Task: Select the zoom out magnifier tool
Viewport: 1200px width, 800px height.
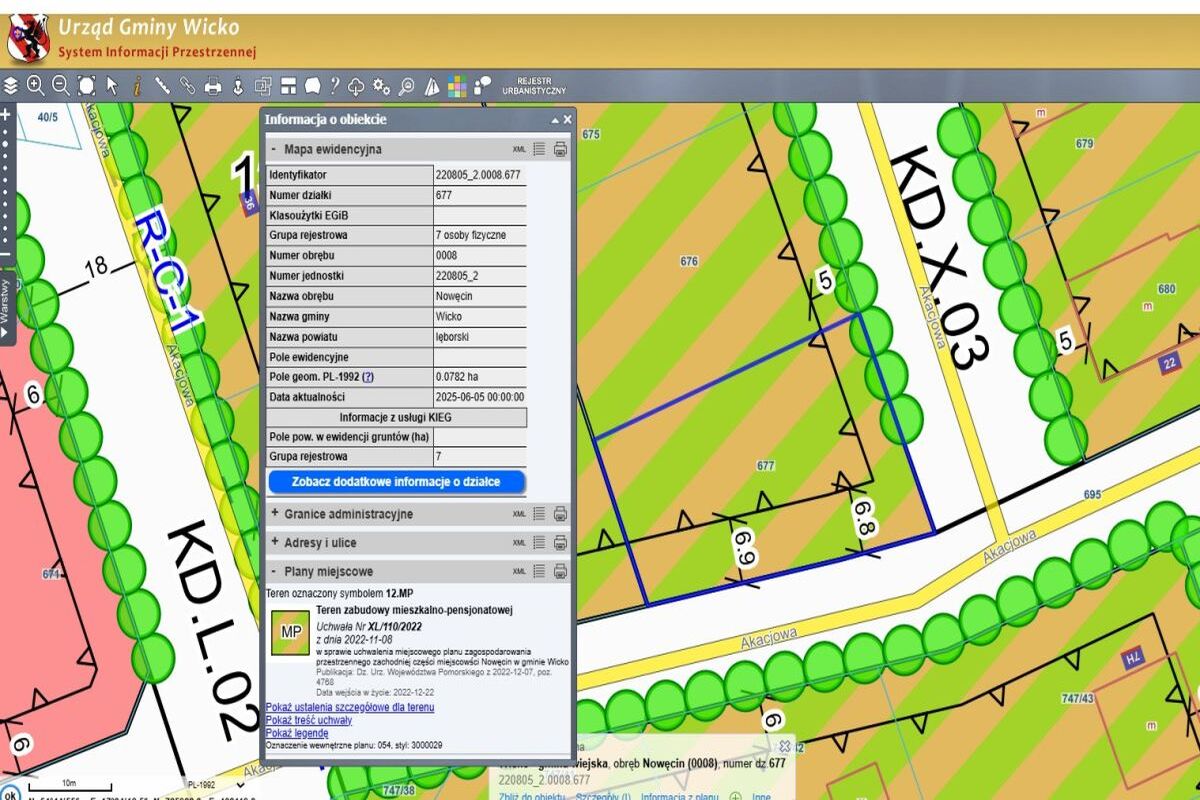Action: tap(61, 86)
